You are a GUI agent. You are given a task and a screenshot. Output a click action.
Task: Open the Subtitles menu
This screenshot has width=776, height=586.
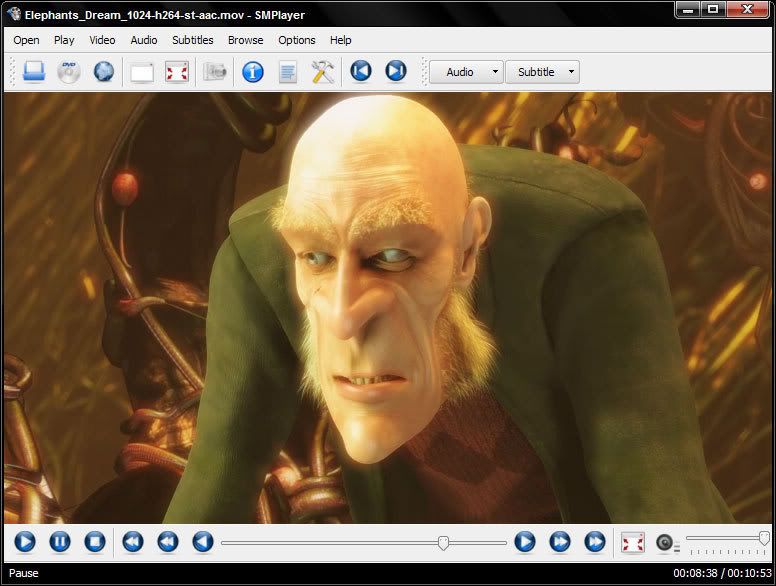click(x=192, y=40)
